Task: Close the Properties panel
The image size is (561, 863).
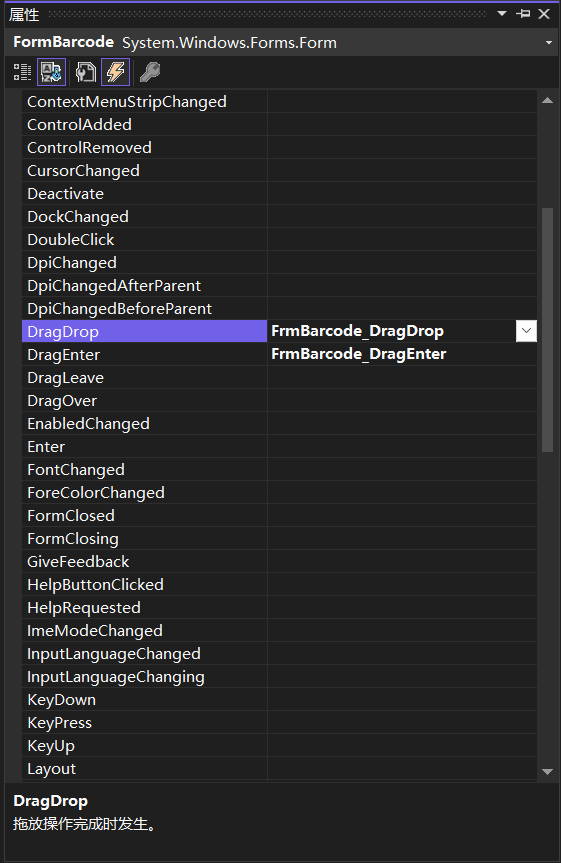Action: [544, 13]
